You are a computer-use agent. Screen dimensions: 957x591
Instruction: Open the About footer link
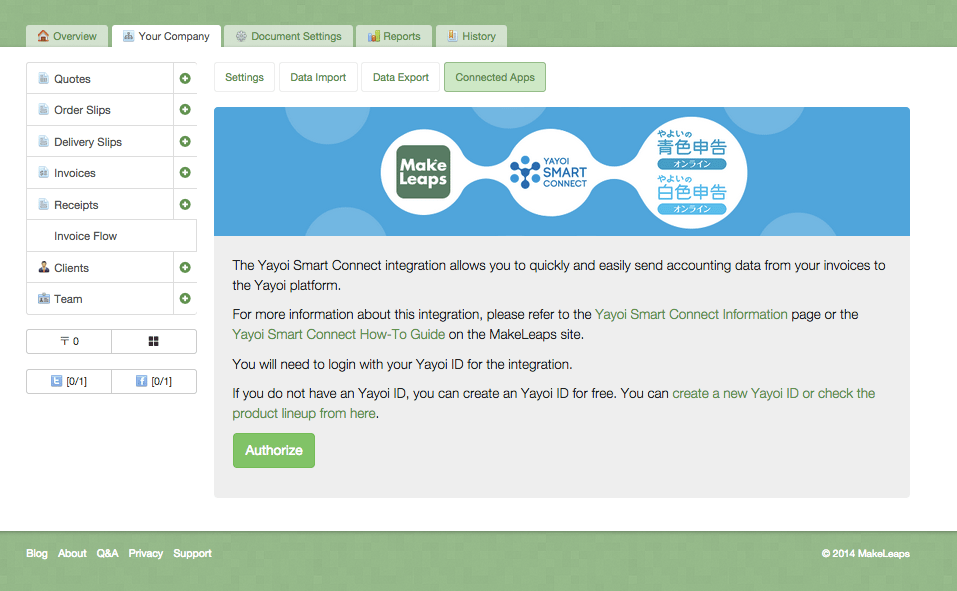point(72,553)
